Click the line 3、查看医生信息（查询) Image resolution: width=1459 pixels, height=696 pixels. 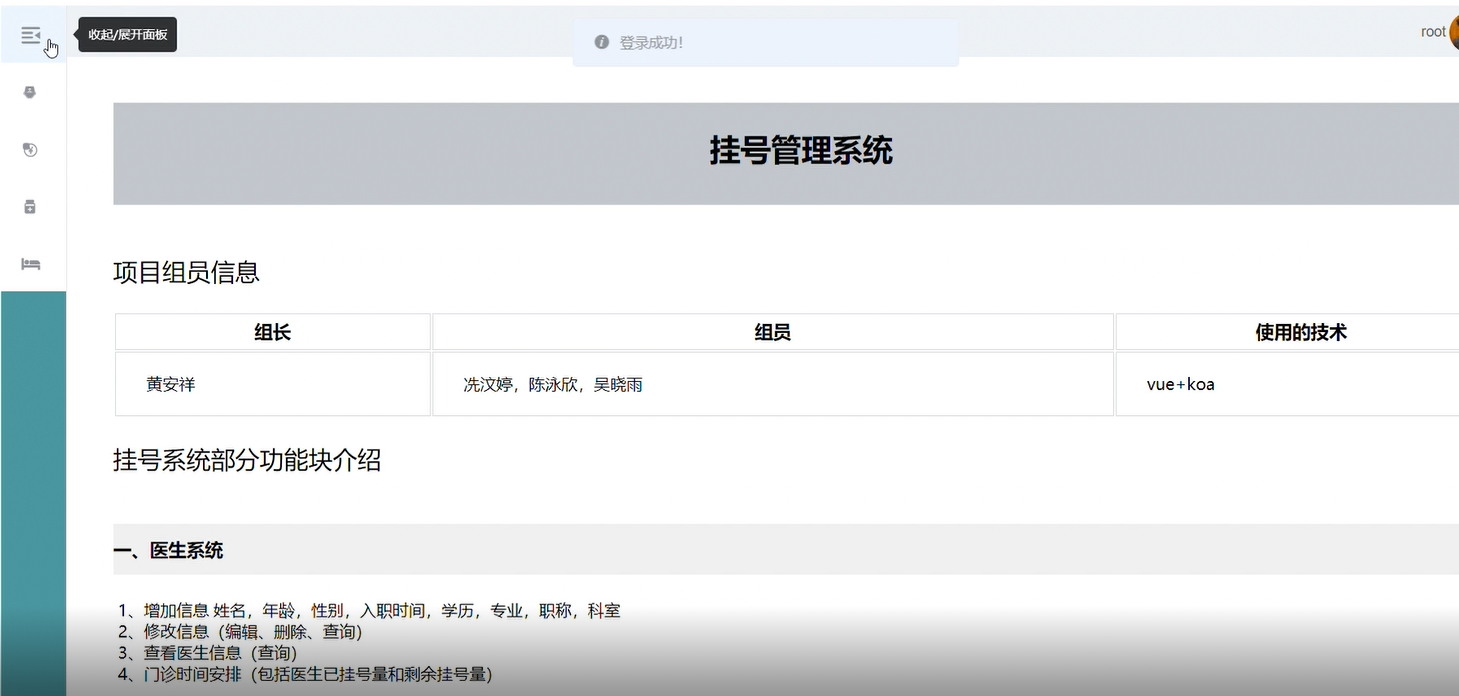tap(208, 653)
